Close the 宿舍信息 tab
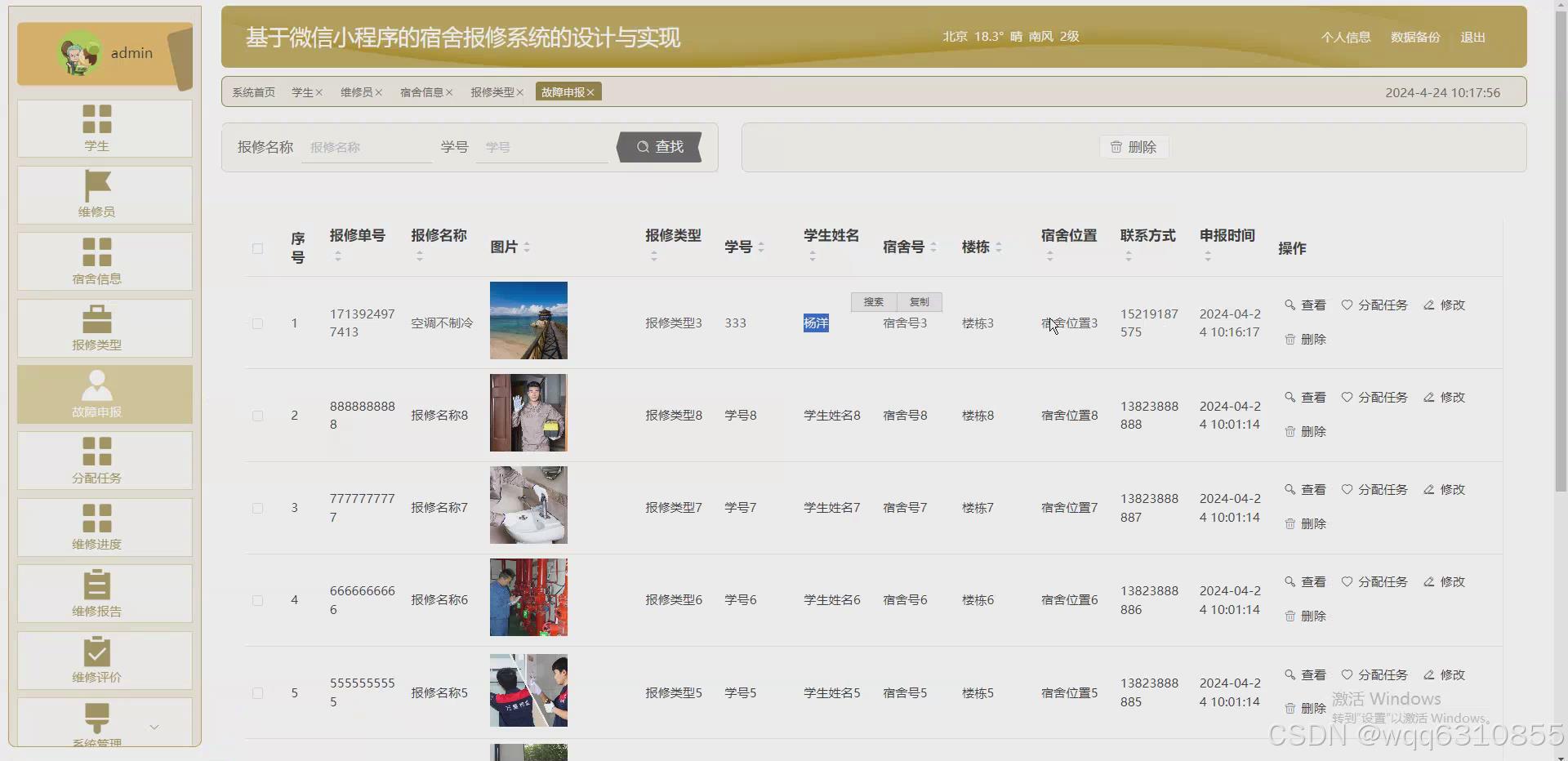This screenshot has width=1568, height=761. pos(449,93)
